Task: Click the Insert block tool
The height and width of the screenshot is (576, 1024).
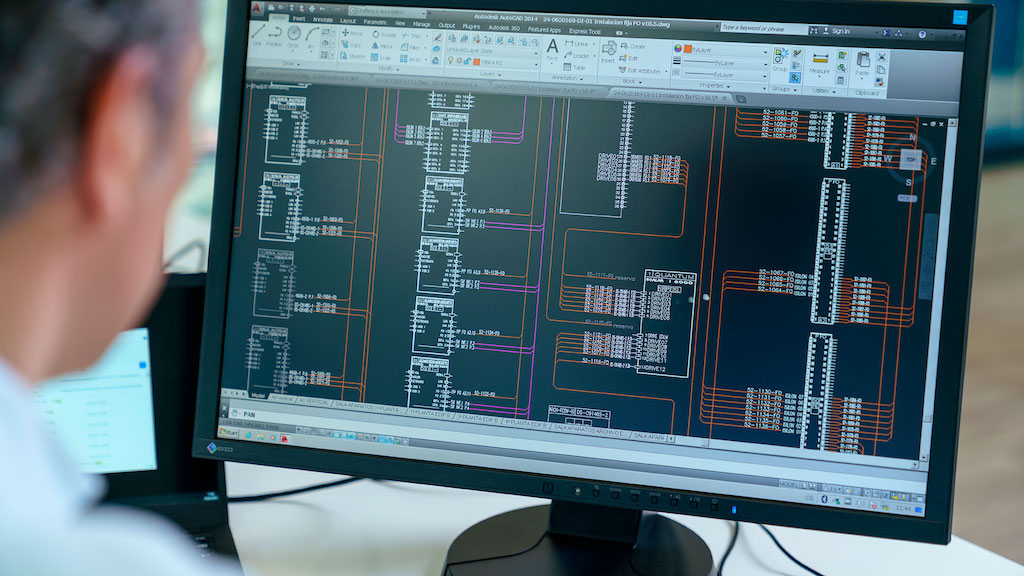Action: tap(608, 51)
